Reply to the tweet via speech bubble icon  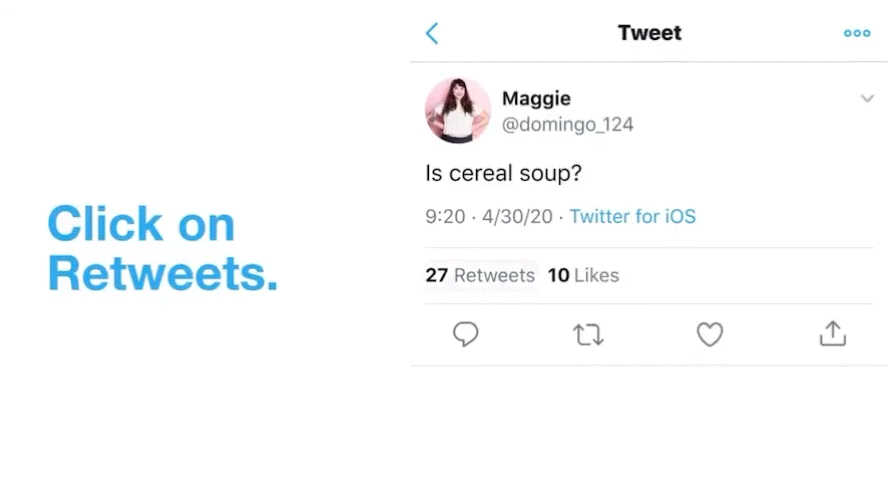[x=465, y=334]
